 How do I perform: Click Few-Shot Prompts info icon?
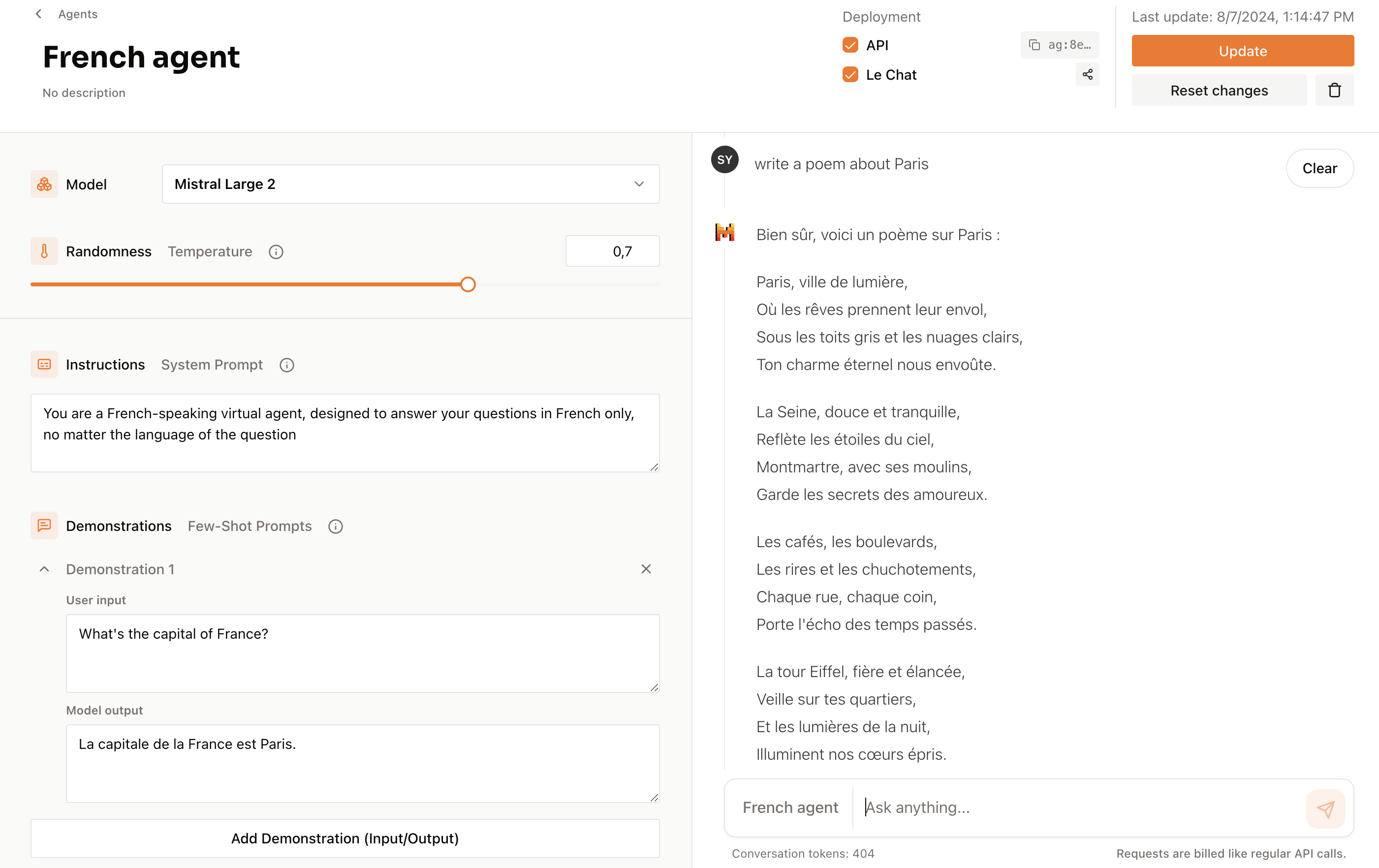[336, 527]
